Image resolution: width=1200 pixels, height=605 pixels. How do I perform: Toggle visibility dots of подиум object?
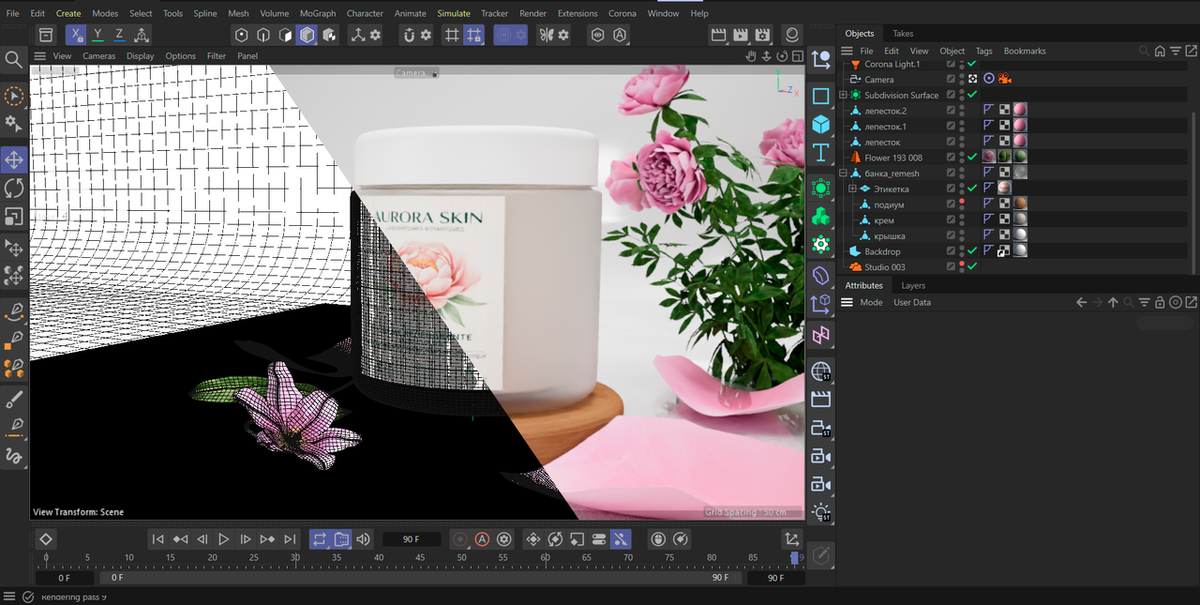point(962,204)
